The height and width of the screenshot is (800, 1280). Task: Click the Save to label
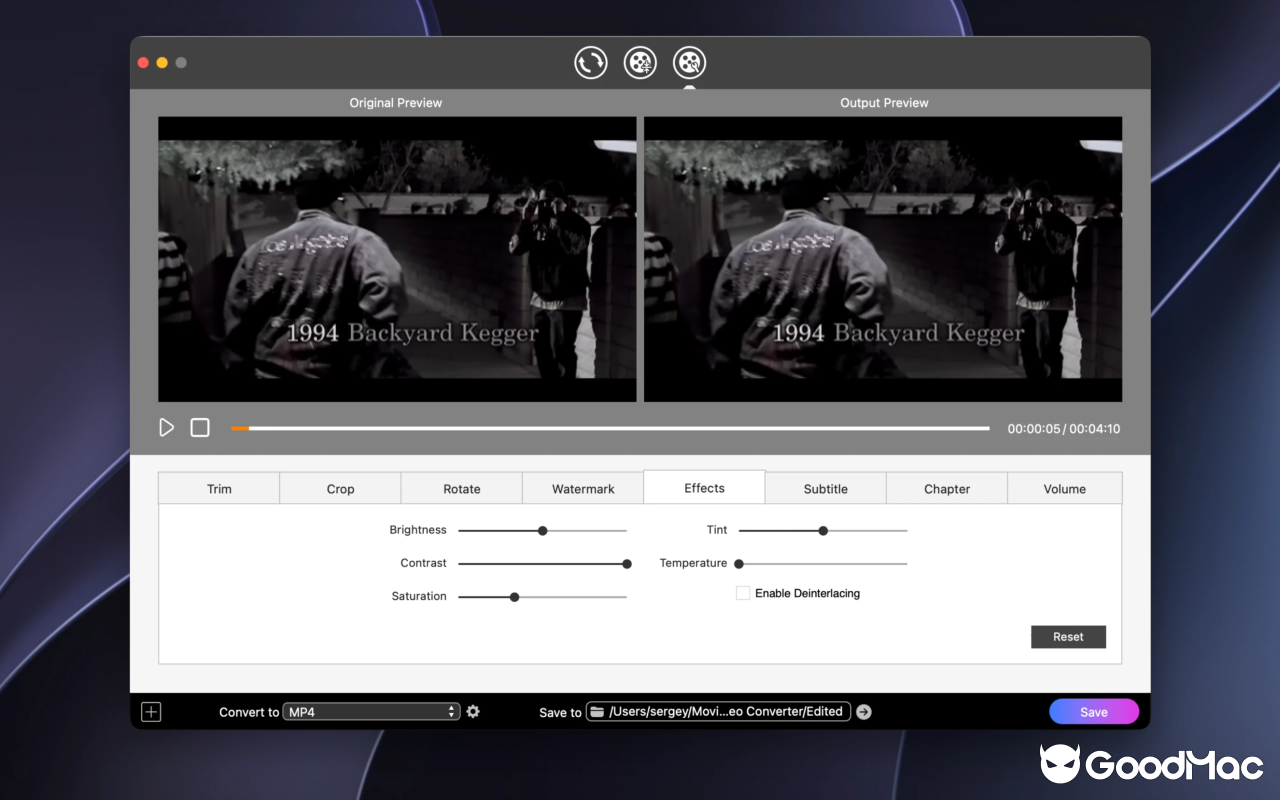coord(560,713)
